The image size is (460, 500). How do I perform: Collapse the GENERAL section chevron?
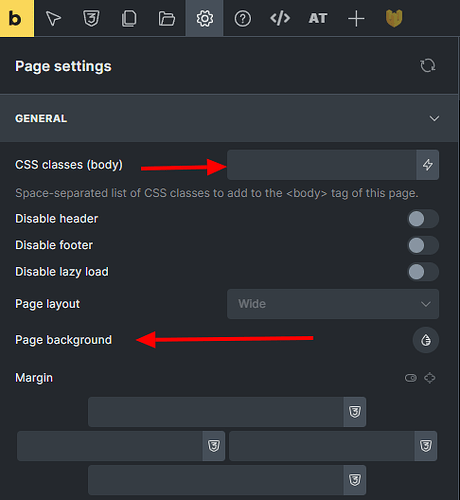tap(434, 118)
